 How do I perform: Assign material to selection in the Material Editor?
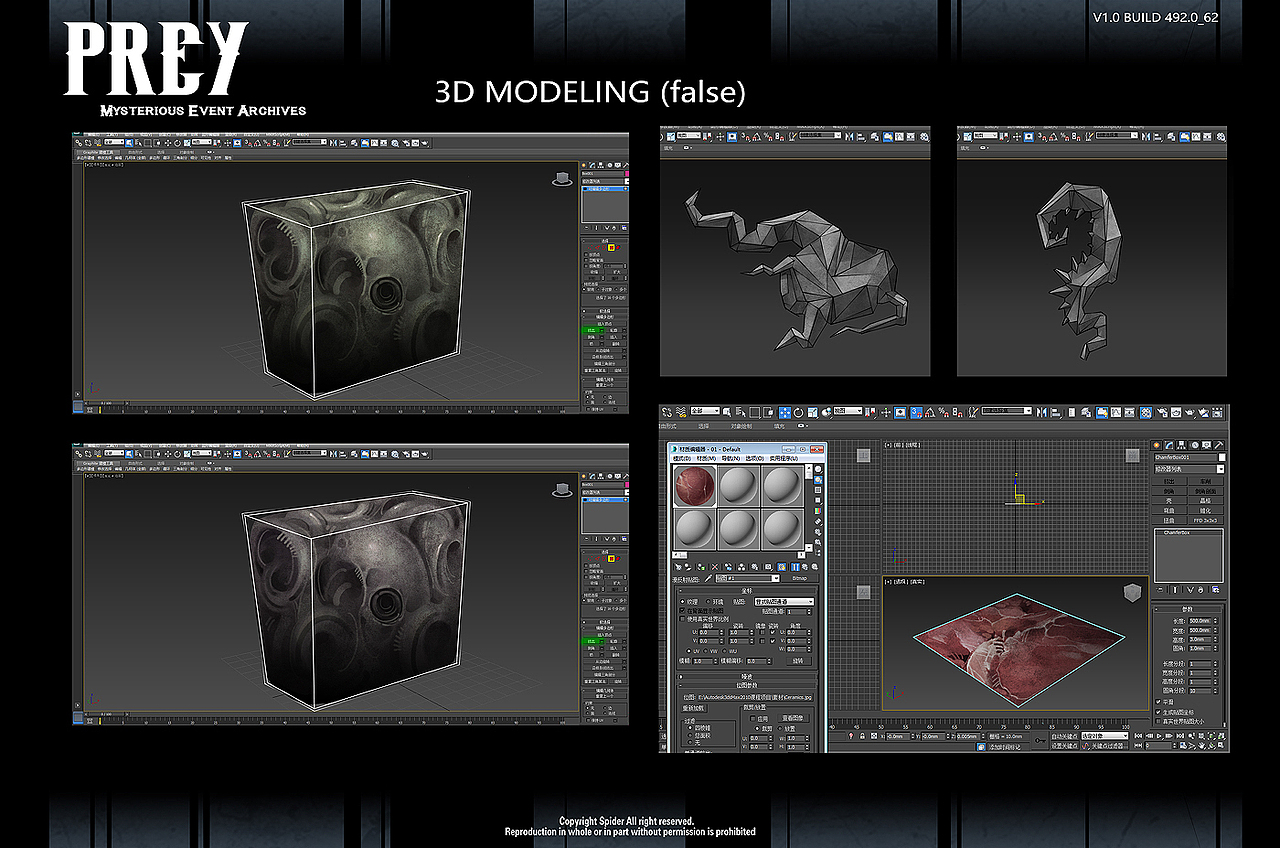coord(703,567)
